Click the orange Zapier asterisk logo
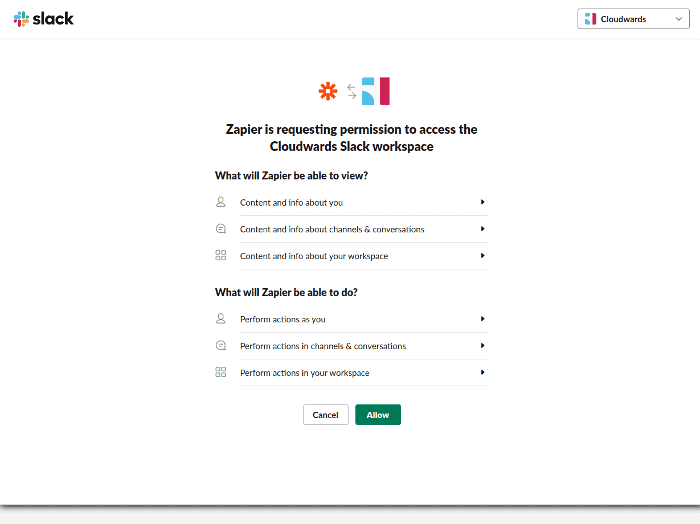Viewport: 700px width, 524px height. click(x=328, y=91)
